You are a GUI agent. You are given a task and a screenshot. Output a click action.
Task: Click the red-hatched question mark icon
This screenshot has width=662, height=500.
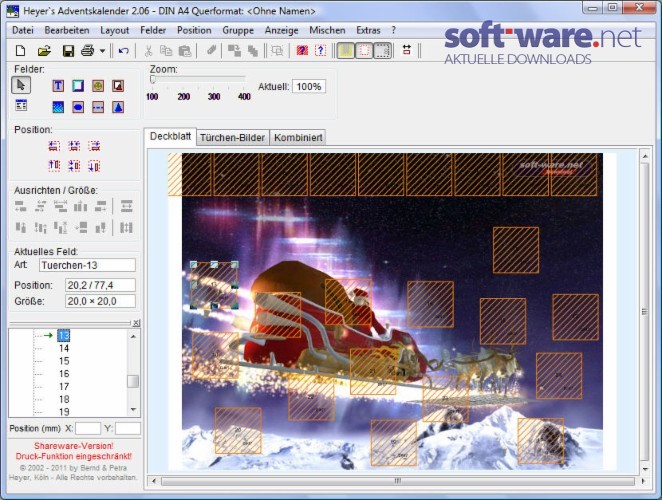[302, 51]
